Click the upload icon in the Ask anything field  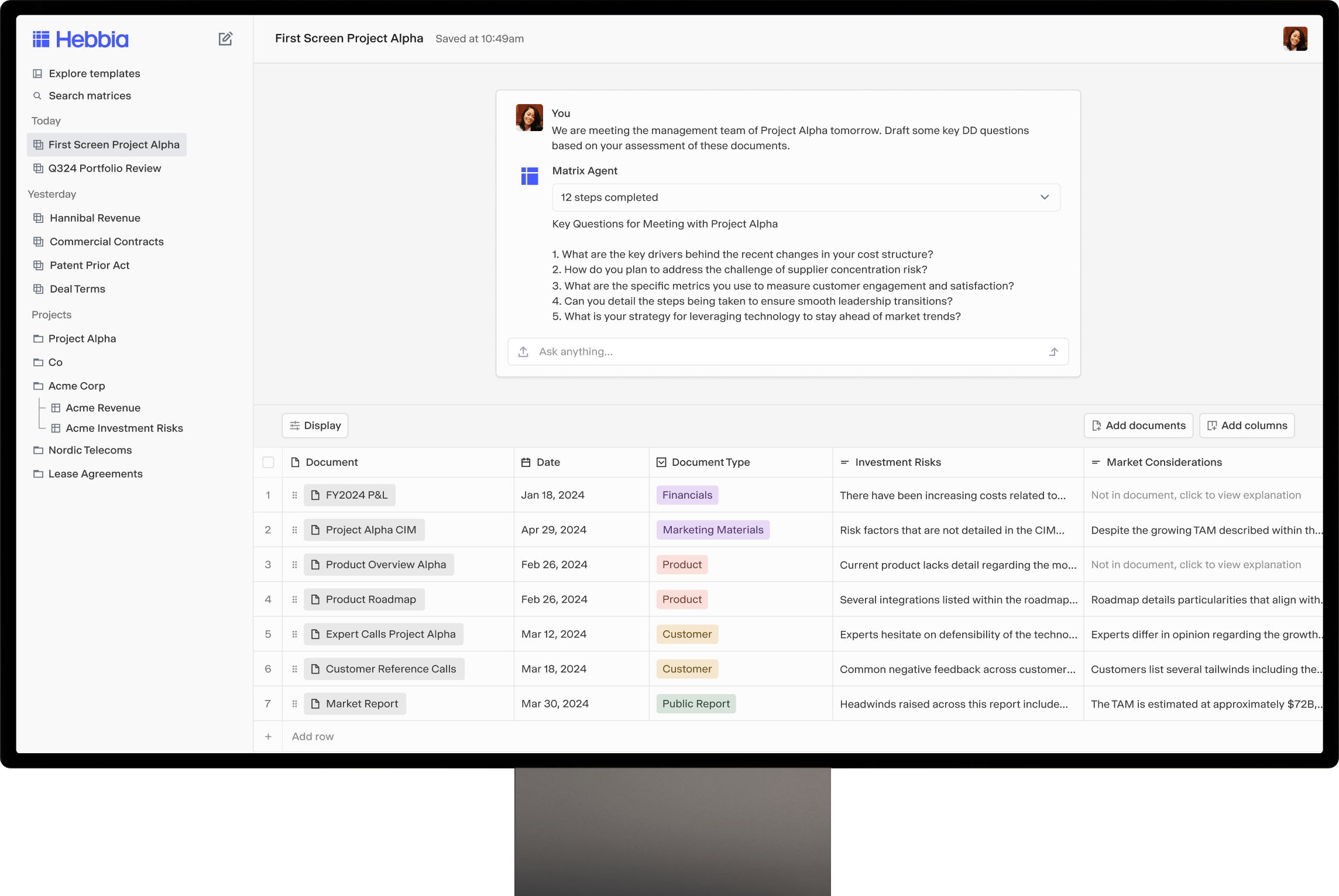click(x=523, y=352)
